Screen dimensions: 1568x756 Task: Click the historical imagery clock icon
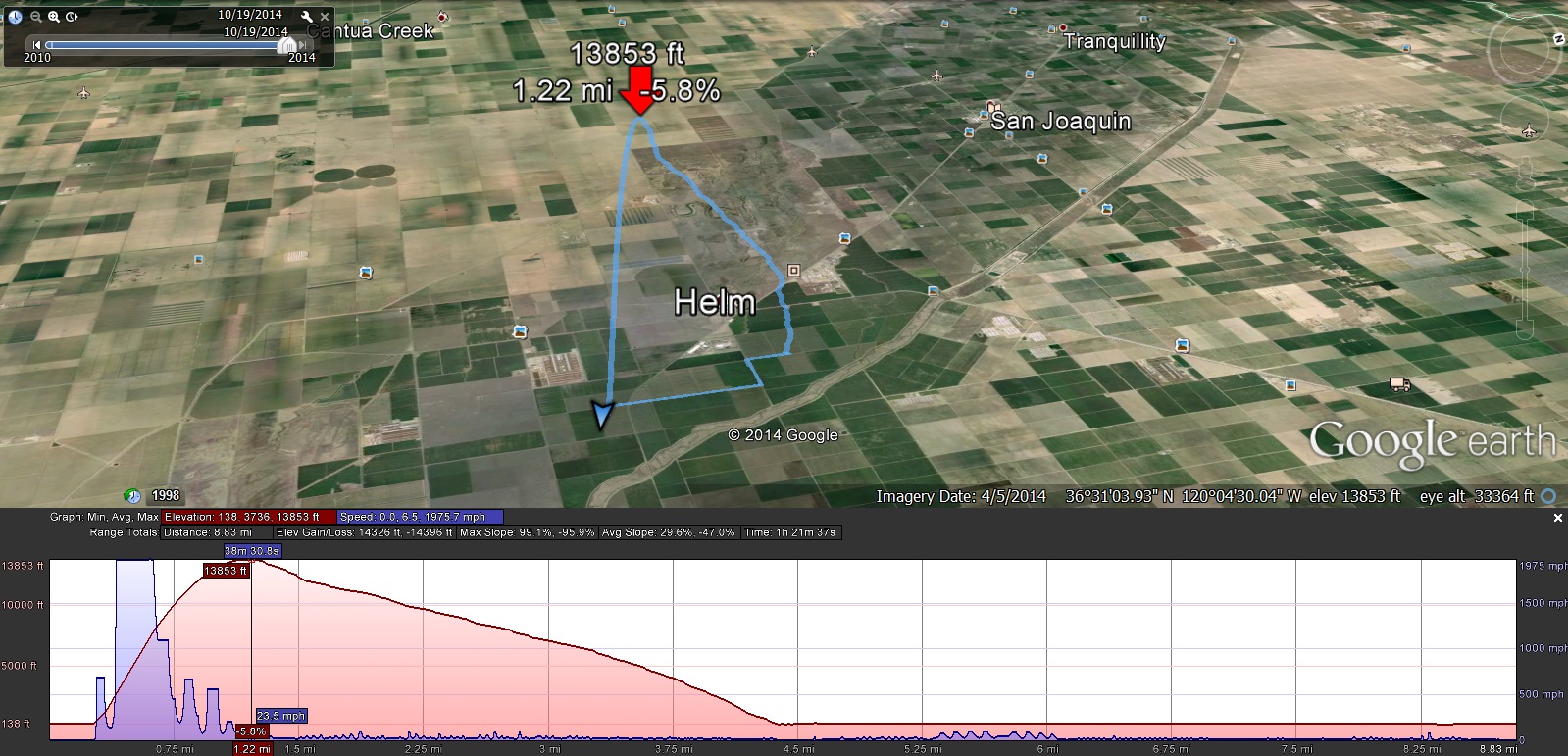point(15,17)
